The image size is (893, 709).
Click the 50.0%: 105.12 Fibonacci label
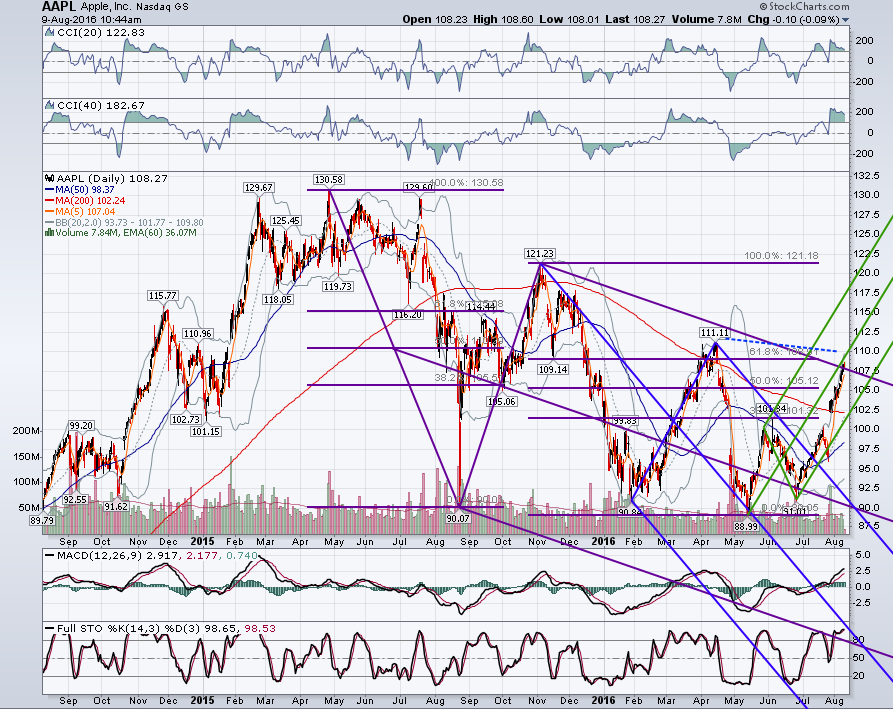point(784,380)
